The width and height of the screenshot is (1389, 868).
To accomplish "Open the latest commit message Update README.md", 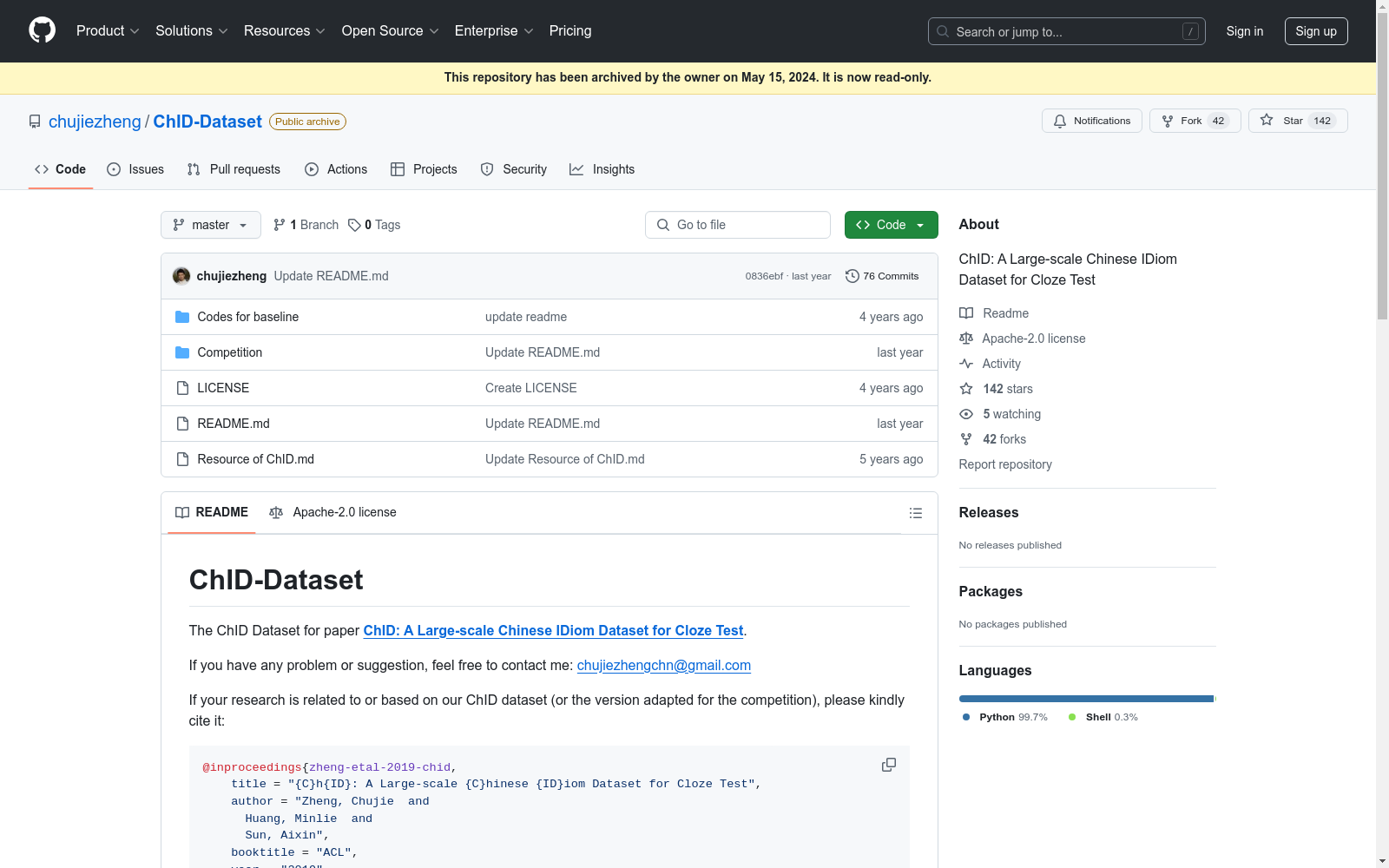I will (331, 276).
